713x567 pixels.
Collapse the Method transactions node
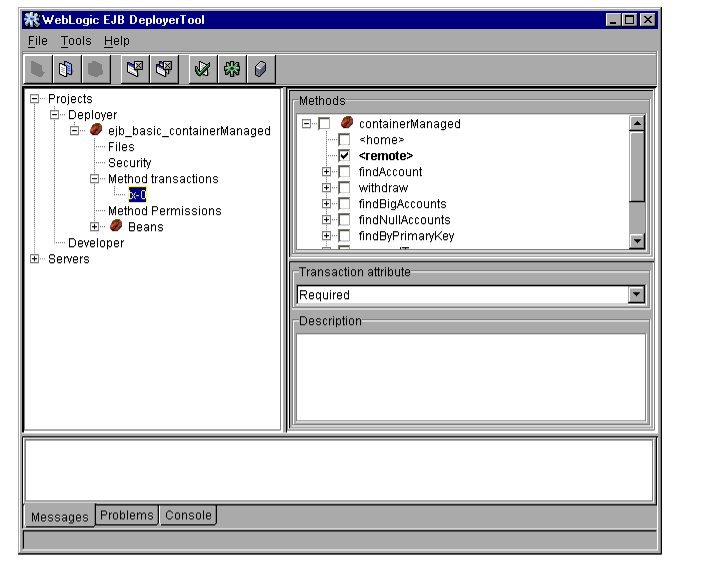(x=94, y=179)
